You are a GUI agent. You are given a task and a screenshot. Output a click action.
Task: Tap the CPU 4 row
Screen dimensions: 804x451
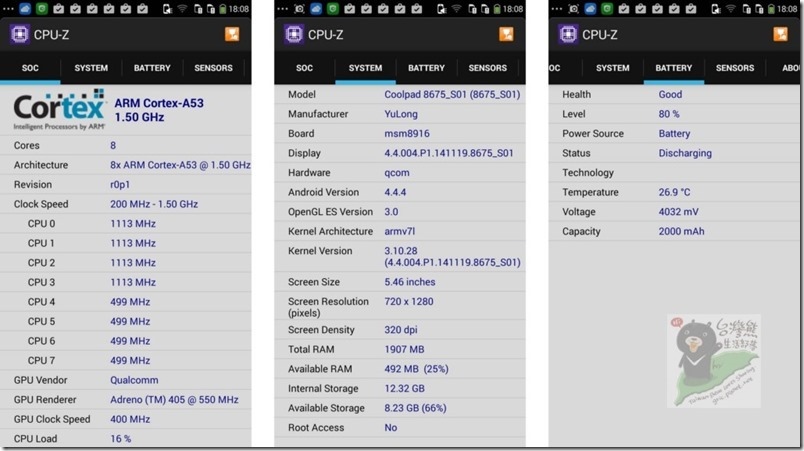point(126,302)
